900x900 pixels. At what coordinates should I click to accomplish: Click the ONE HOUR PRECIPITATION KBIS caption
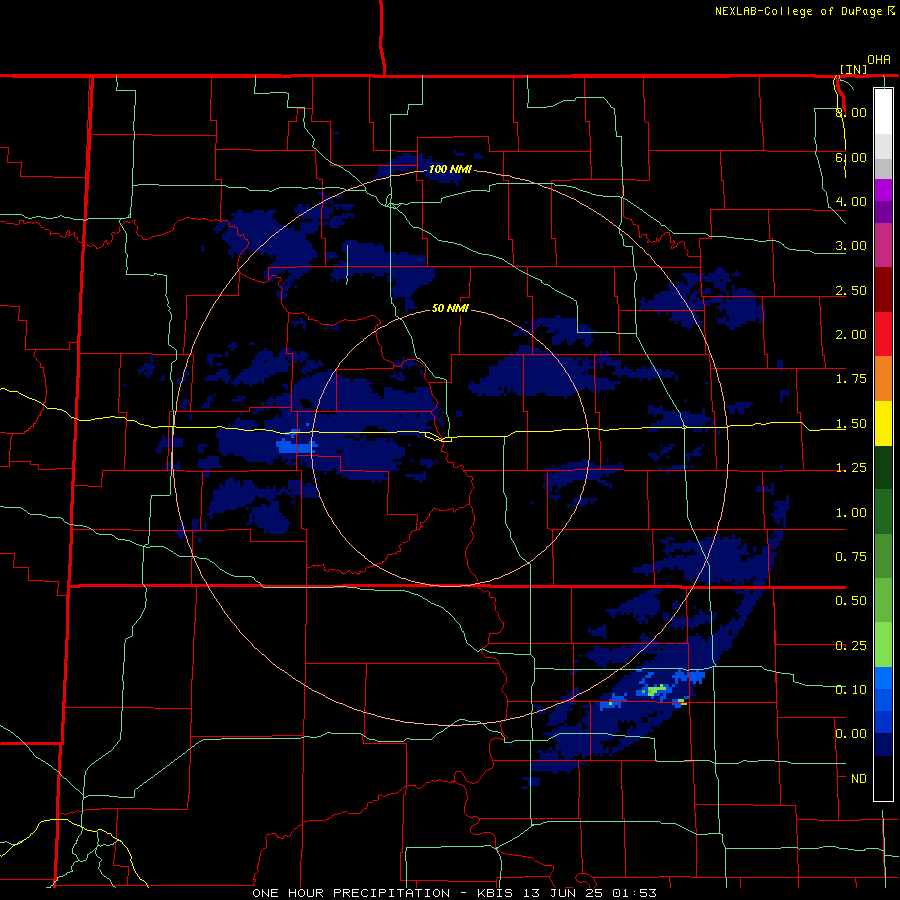455,893
